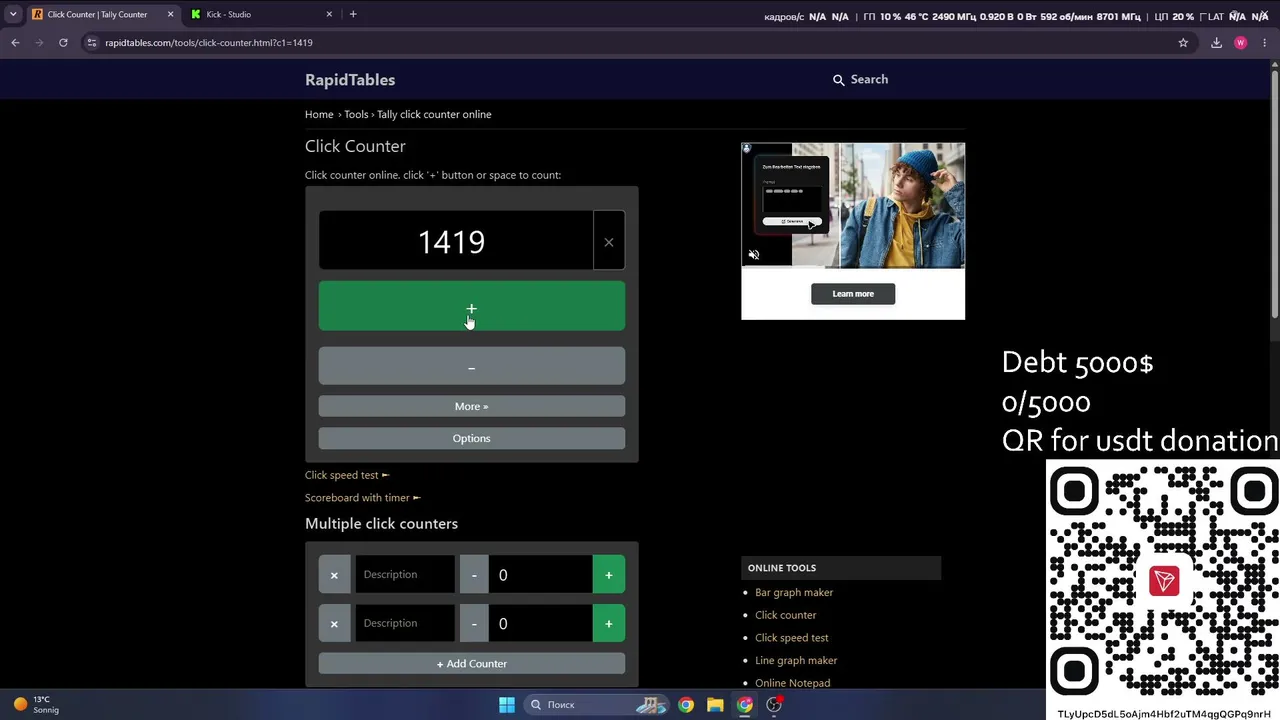Screen dimensions: 1280x720
Task: Follow the Scoreboard with timer link
Action: tap(363, 498)
